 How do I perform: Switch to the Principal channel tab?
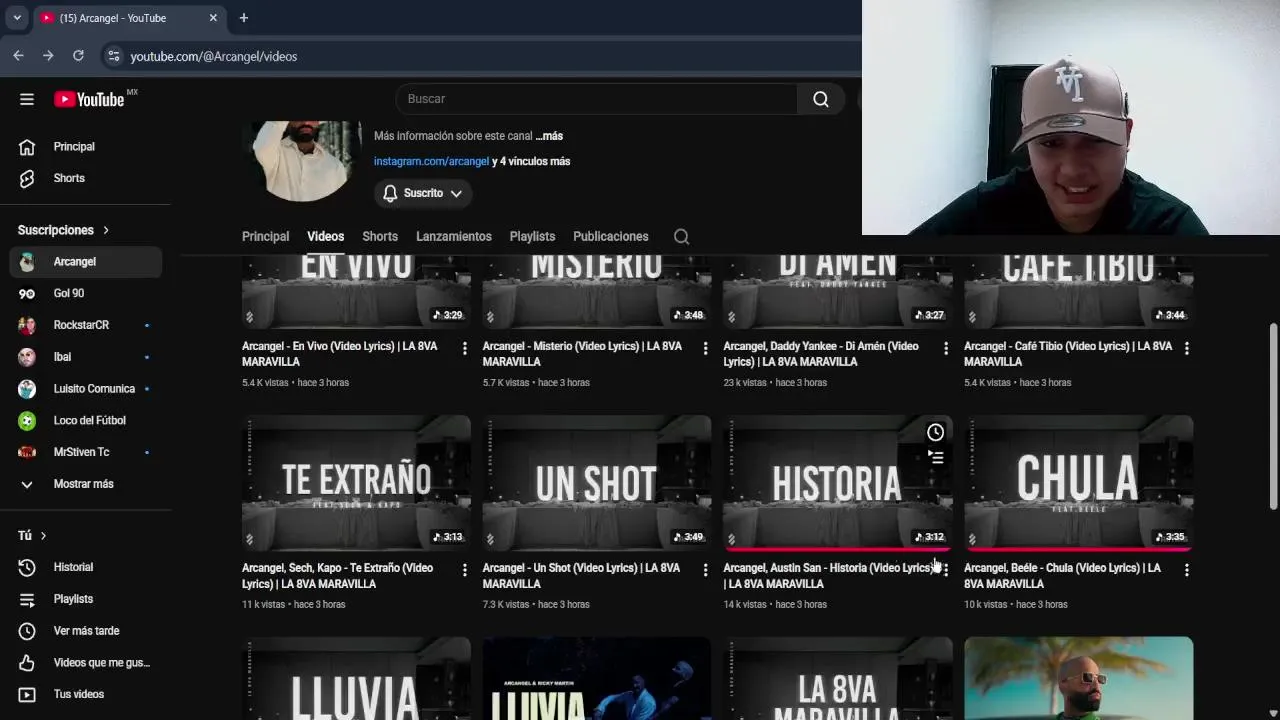tap(265, 237)
